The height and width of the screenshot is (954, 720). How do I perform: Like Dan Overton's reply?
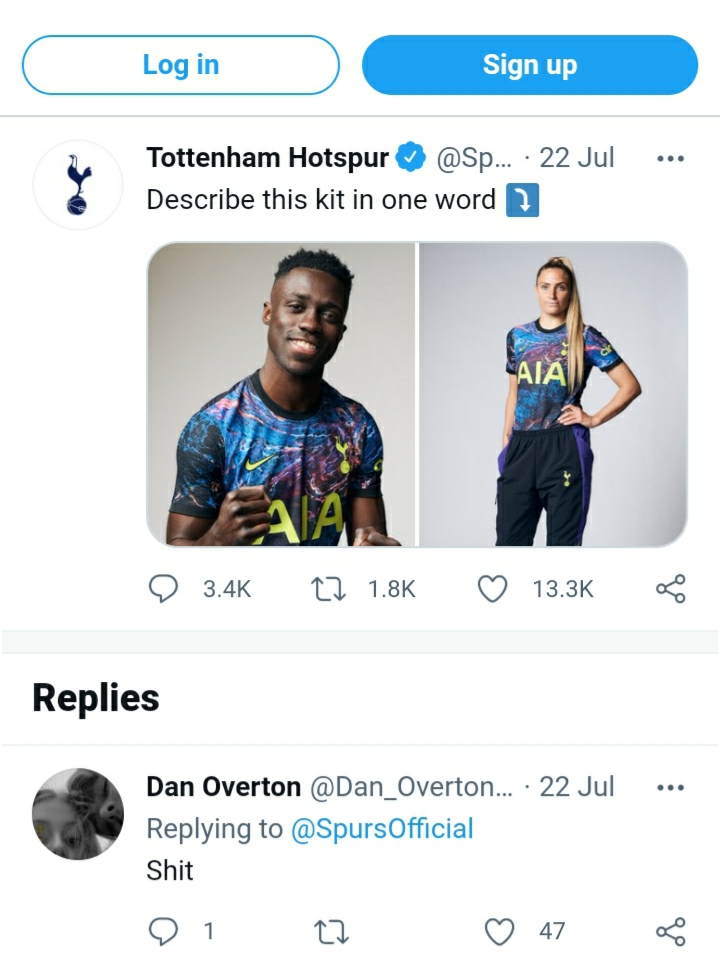point(498,931)
